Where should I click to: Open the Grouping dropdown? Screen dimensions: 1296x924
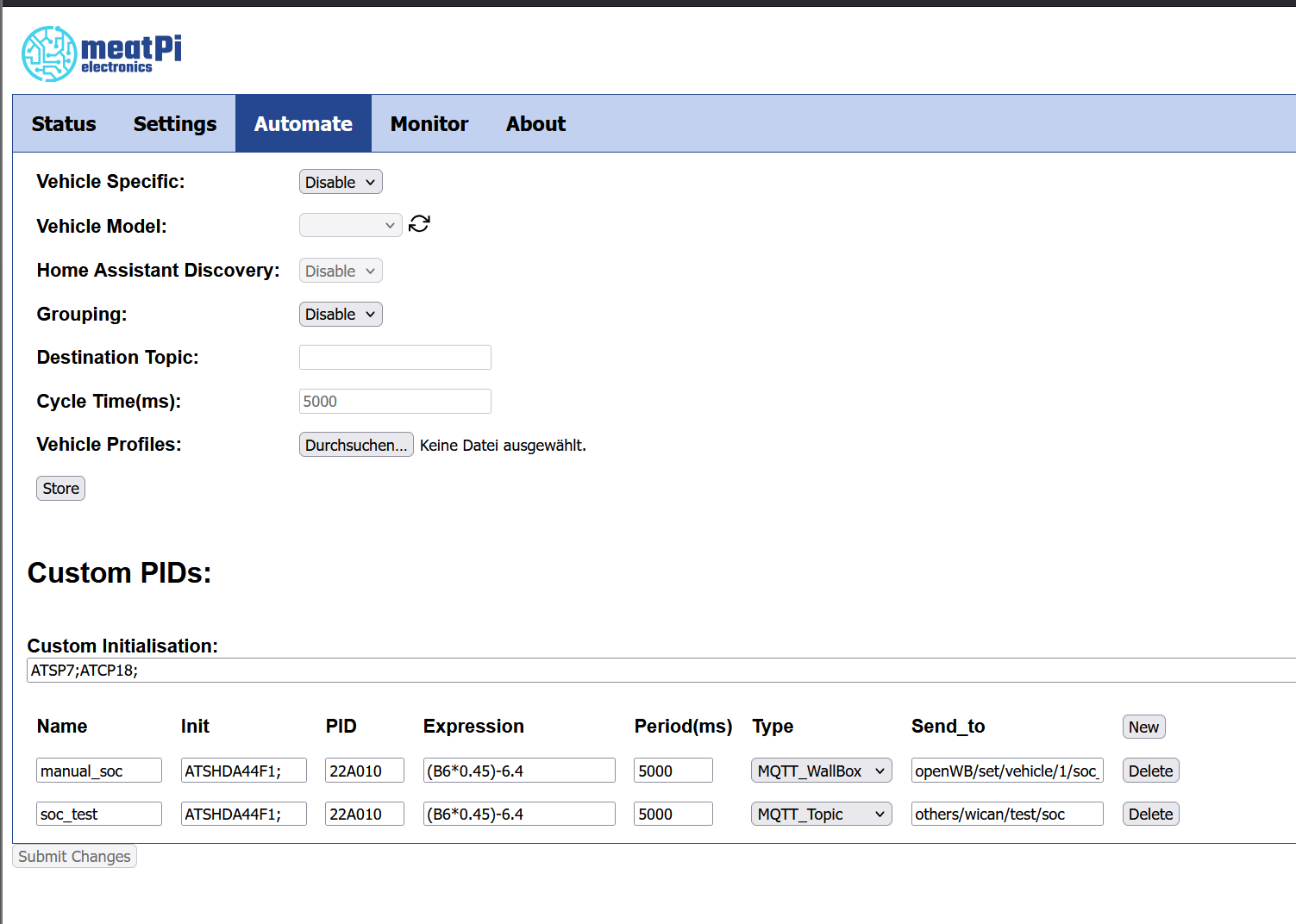click(341, 315)
